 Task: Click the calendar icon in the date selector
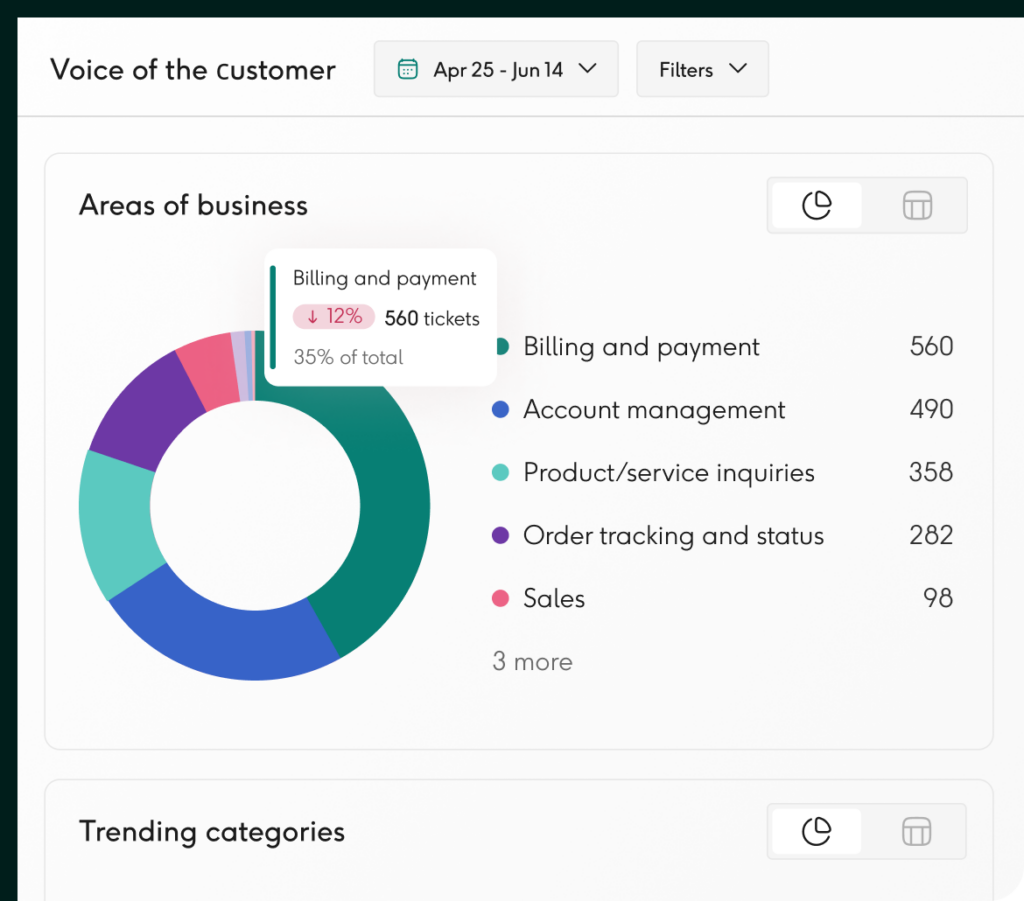[407, 68]
